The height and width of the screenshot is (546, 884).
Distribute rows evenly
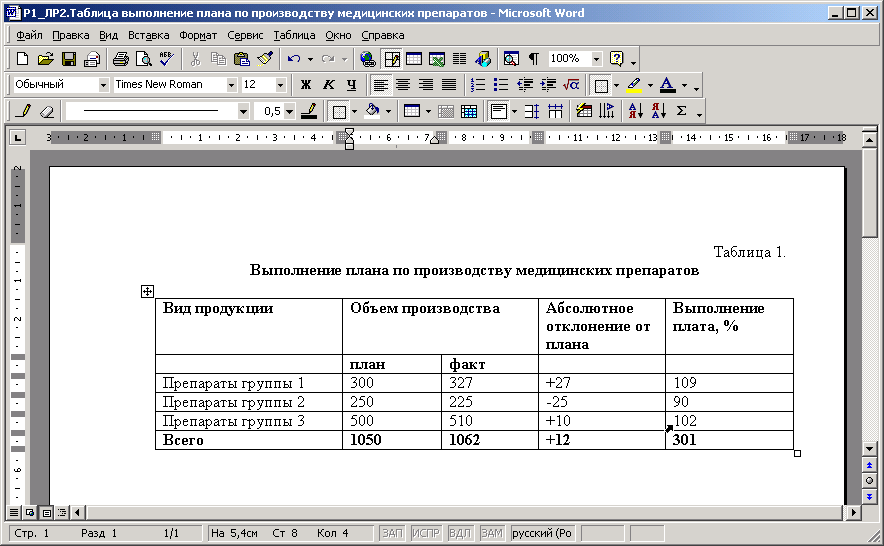pos(532,111)
